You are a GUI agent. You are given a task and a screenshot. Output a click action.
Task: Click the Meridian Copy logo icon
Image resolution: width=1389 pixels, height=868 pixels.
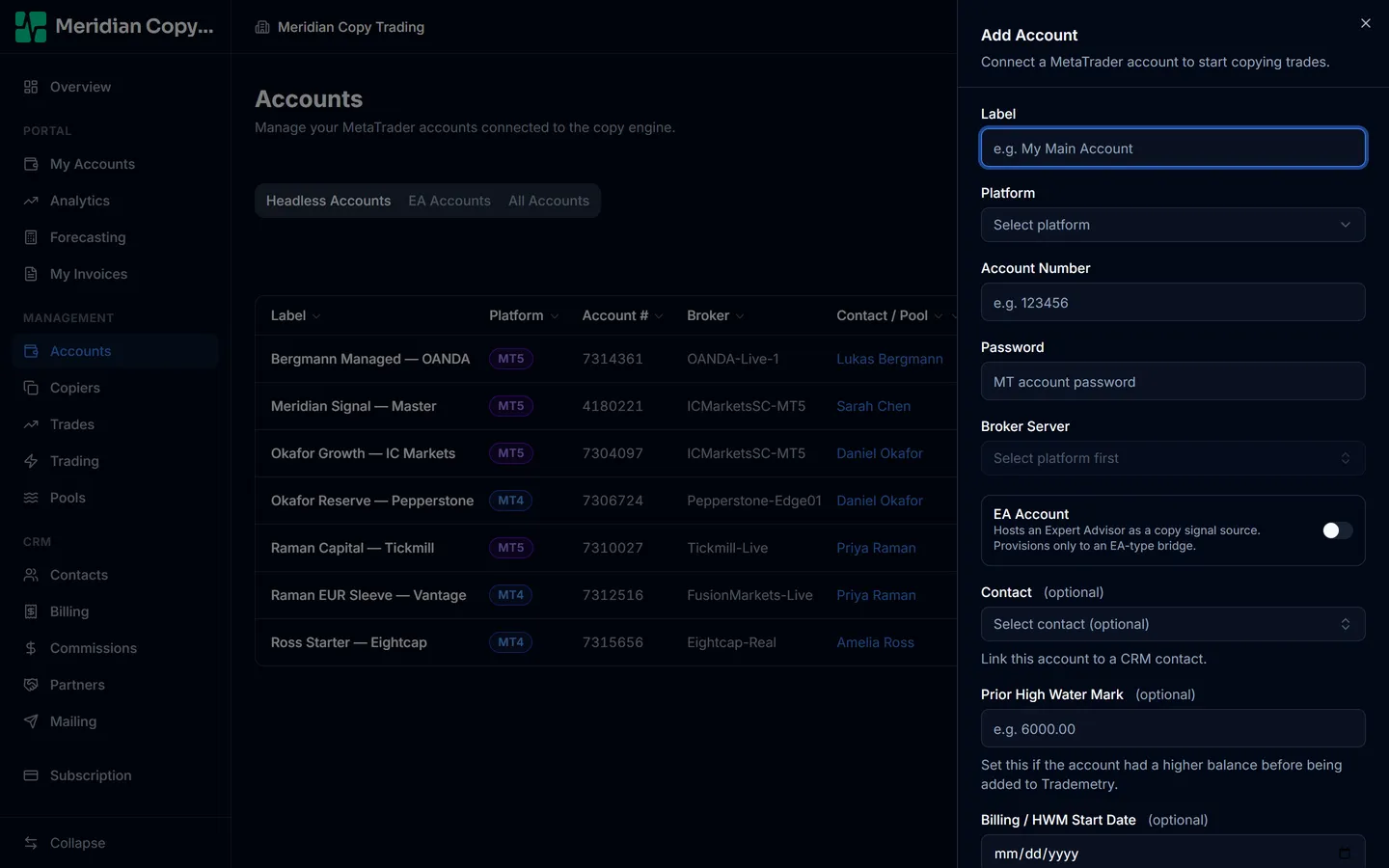click(31, 27)
